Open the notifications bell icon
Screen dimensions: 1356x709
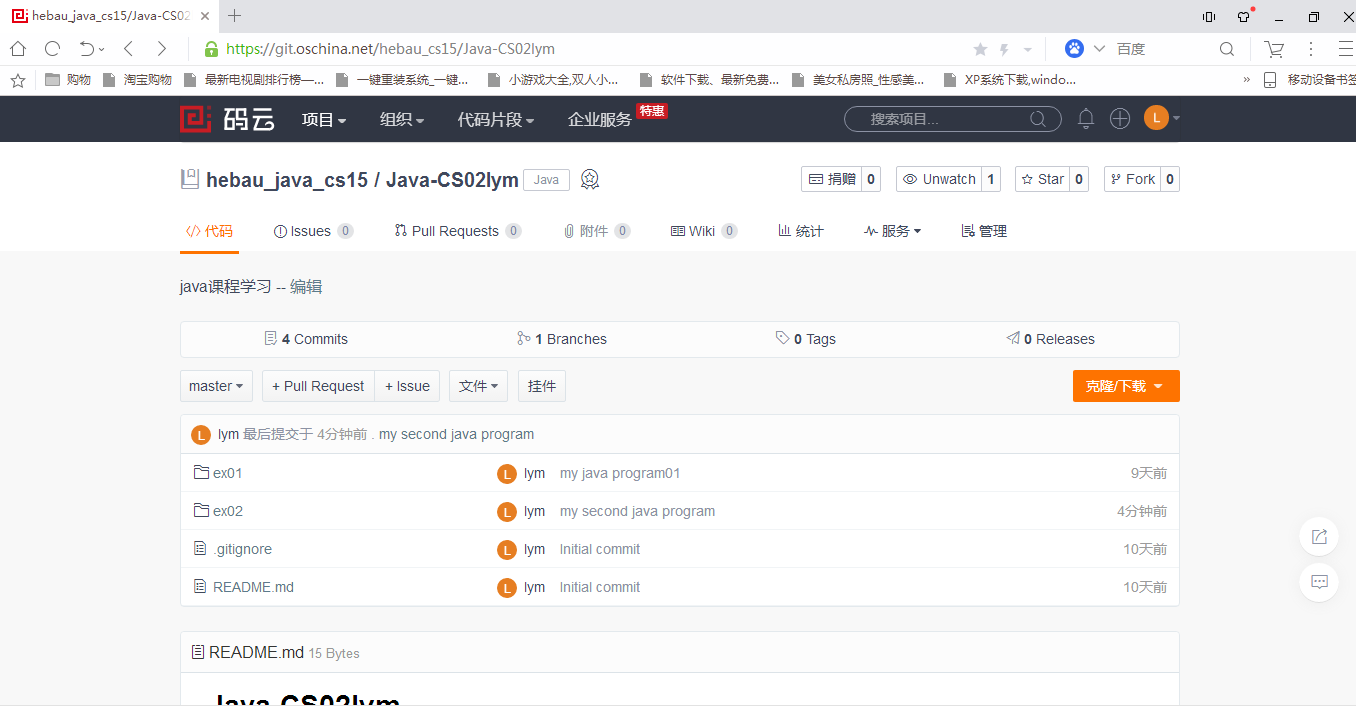1086,119
